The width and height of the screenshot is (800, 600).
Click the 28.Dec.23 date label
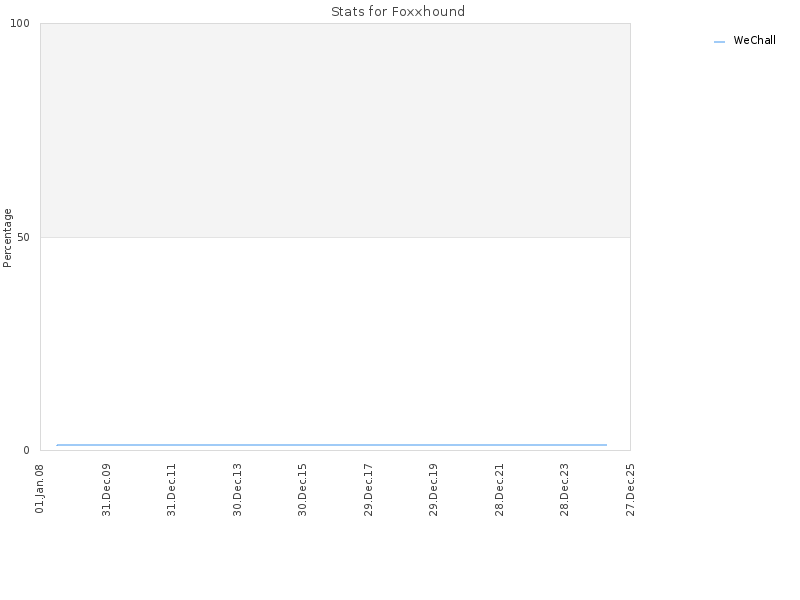pyautogui.click(x=564, y=490)
